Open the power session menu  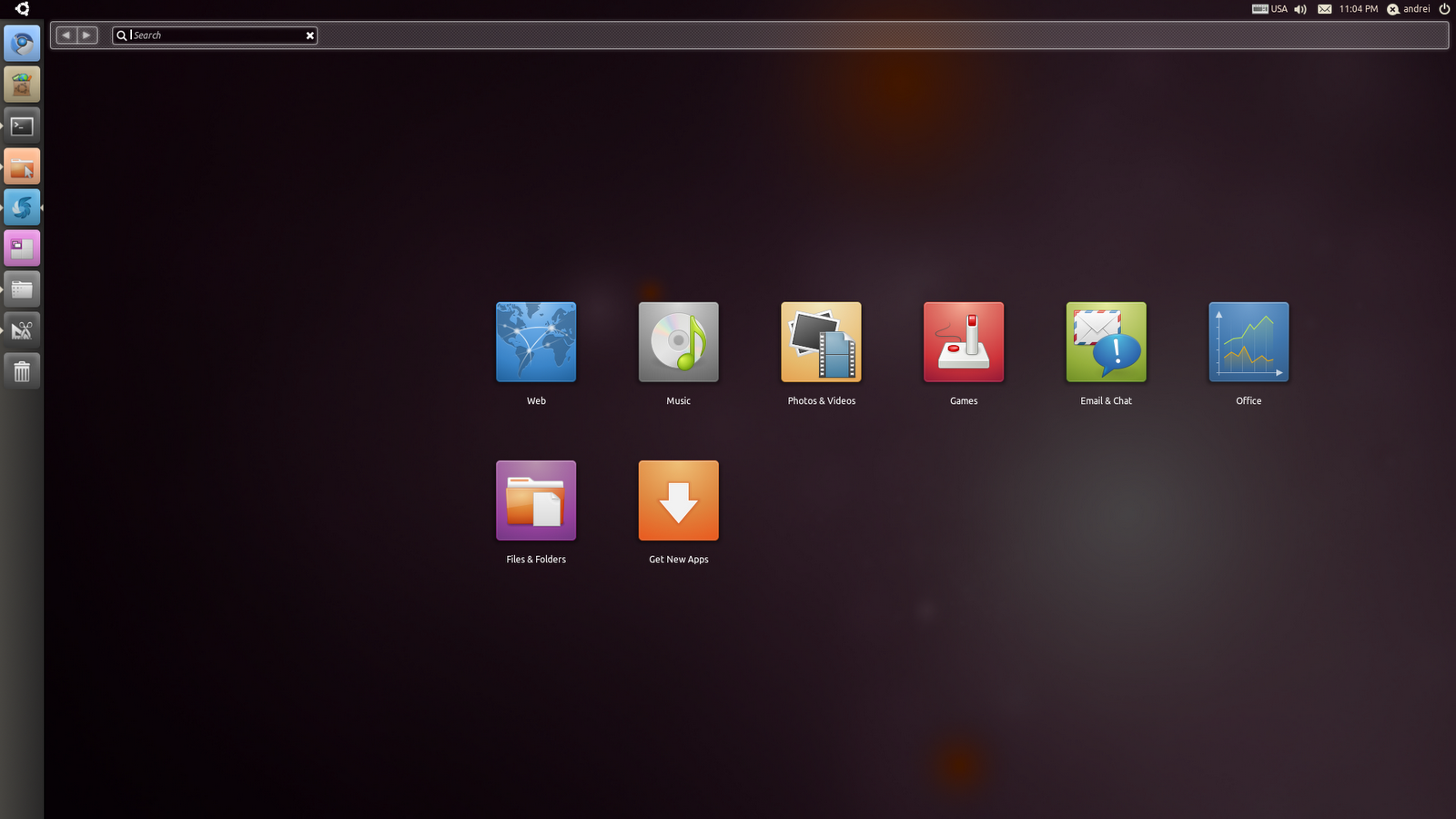(x=1444, y=9)
